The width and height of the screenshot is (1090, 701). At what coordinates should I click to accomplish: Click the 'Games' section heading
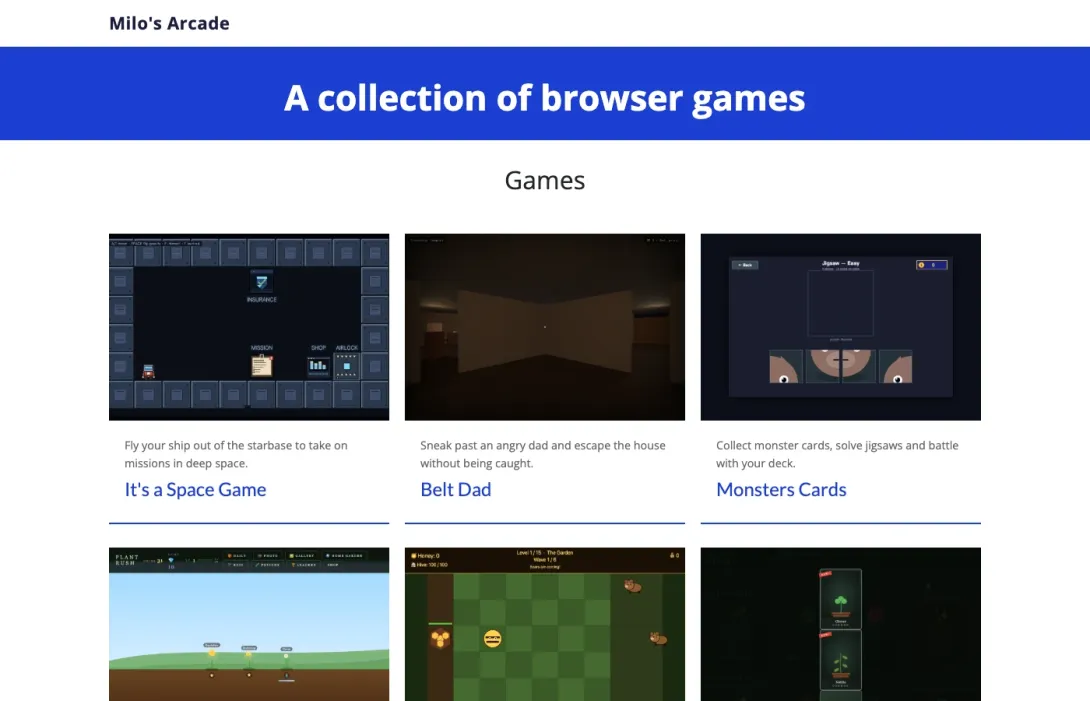545,180
